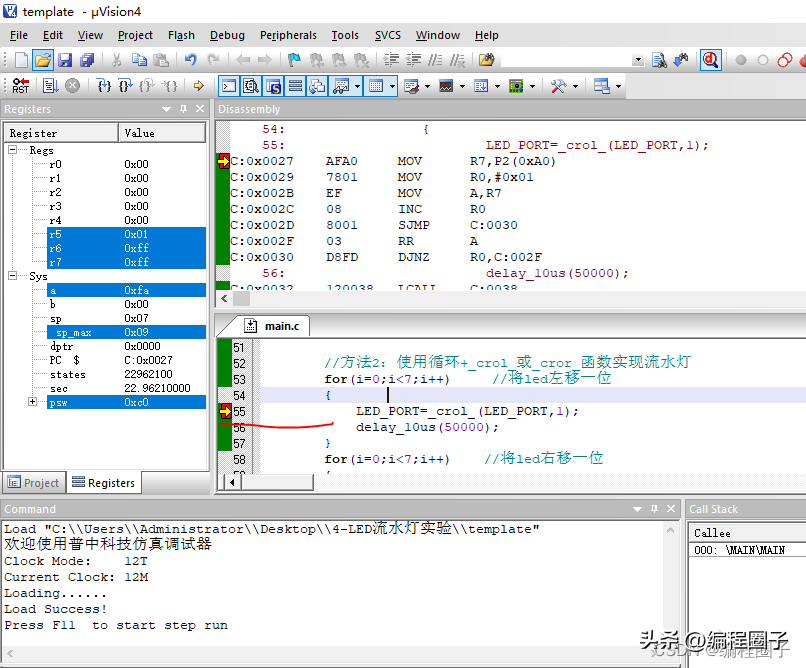This screenshot has width=806, height=668.
Task: Click the Undo icon in the toolbar
Action: tap(190, 60)
